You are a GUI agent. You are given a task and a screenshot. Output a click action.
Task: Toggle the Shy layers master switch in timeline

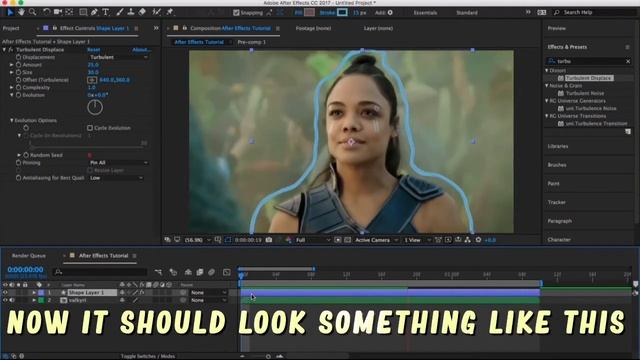click(188, 272)
